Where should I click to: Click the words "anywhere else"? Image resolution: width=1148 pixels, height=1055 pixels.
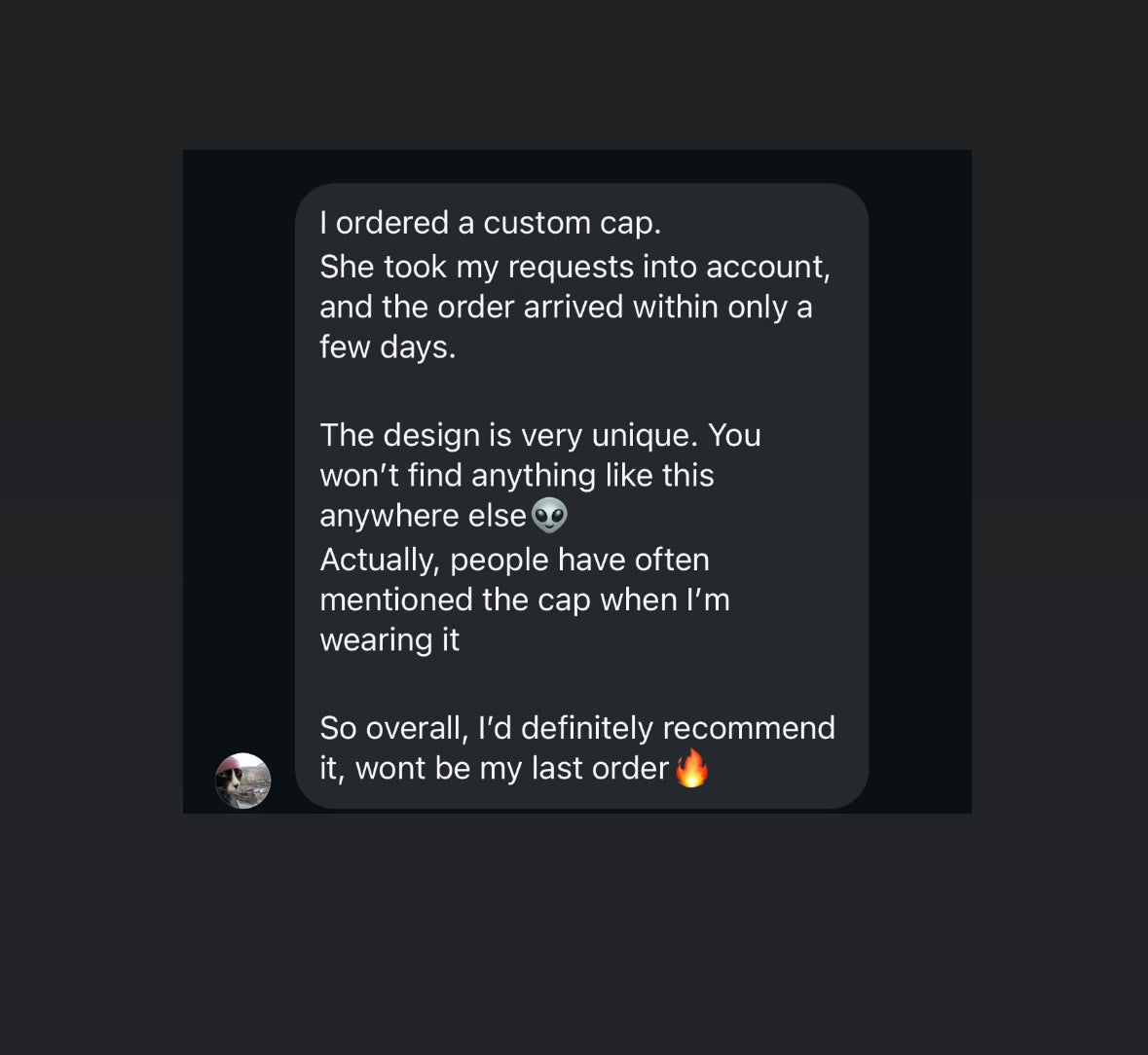tap(423, 515)
